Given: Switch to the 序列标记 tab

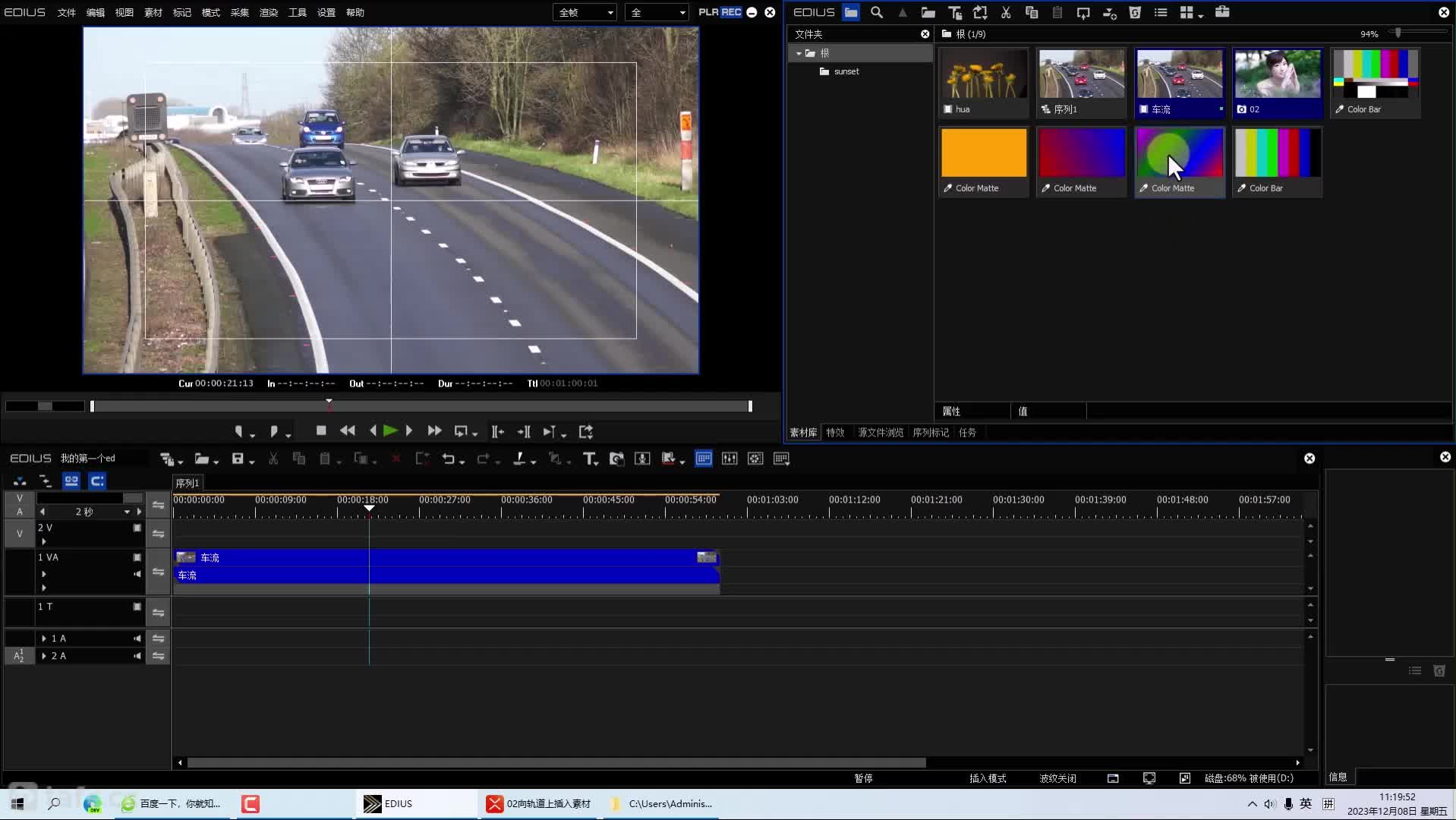Looking at the screenshot, I should click(x=931, y=433).
